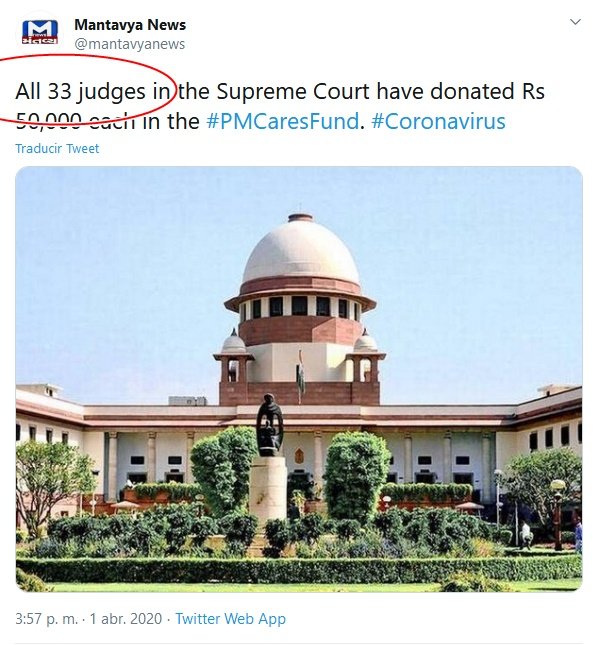Screen dimensions: 598x645
Task: Open the Mantavya News display name
Action: click(x=130, y=25)
